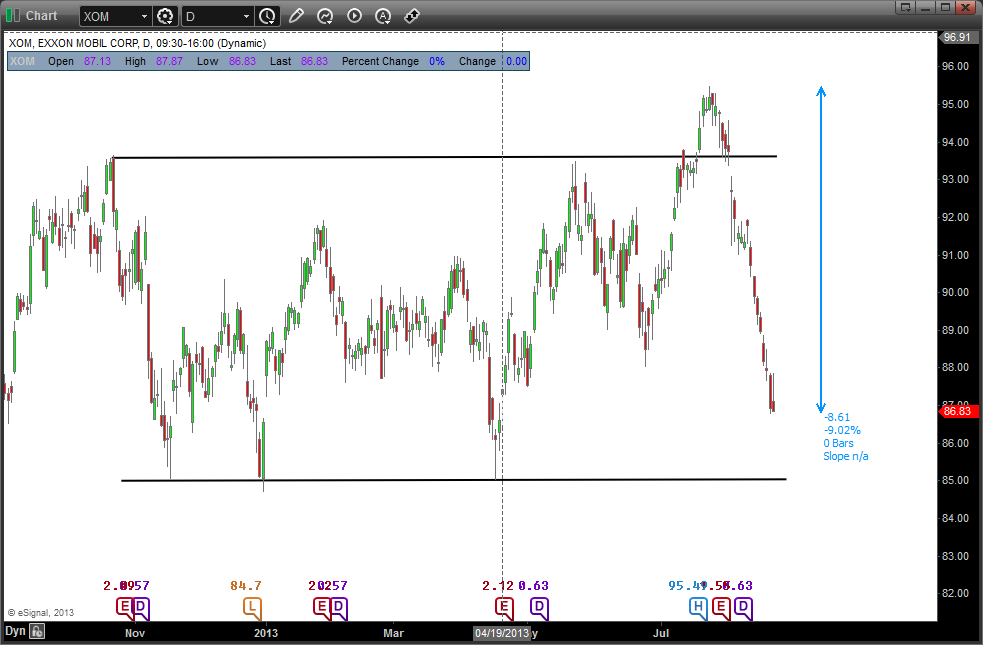This screenshot has height=645, width=983.
Task: Click the Last value 86.83
Action: tap(315, 61)
